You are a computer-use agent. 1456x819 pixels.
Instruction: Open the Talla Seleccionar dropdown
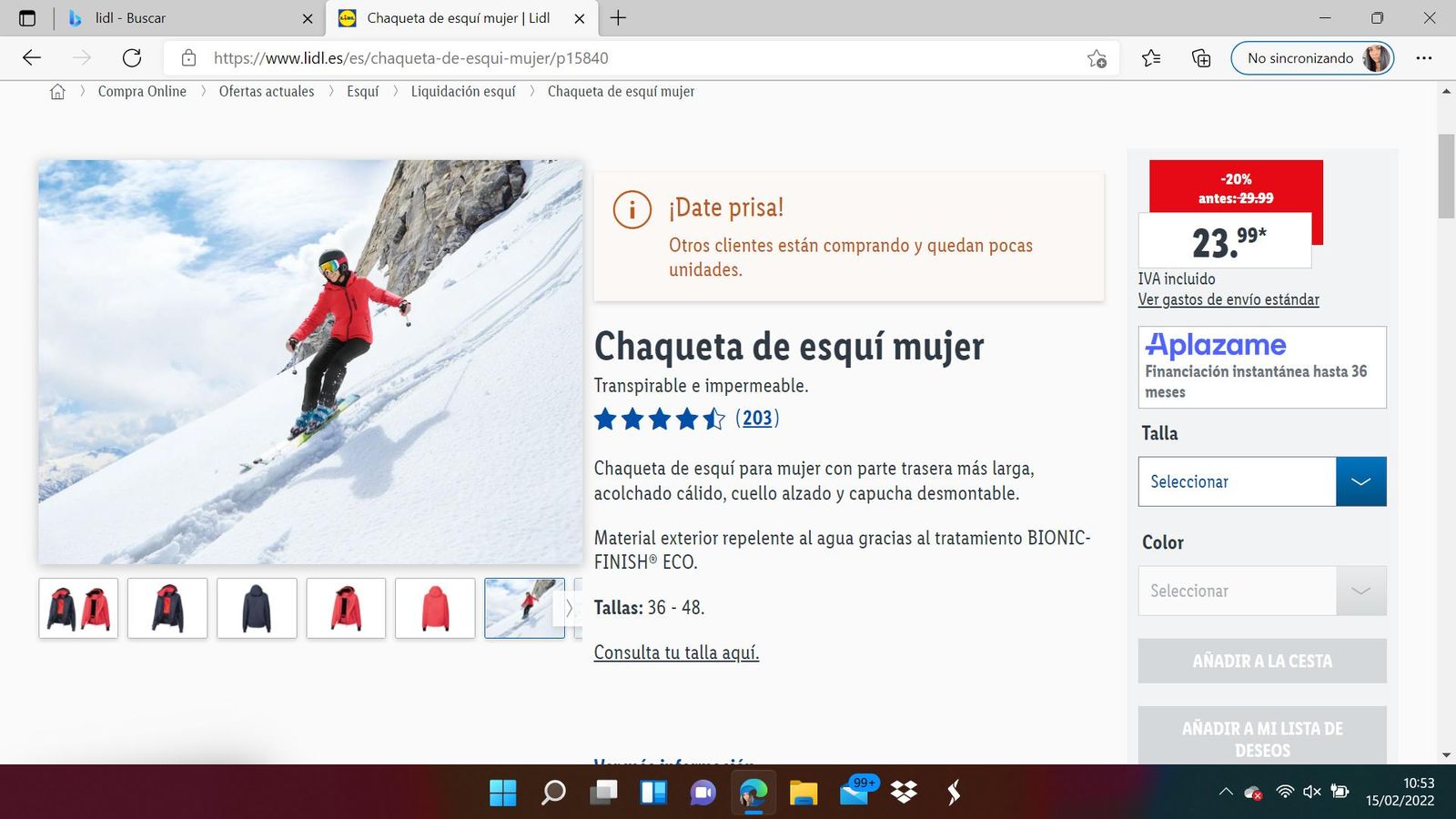coord(1262,481)
